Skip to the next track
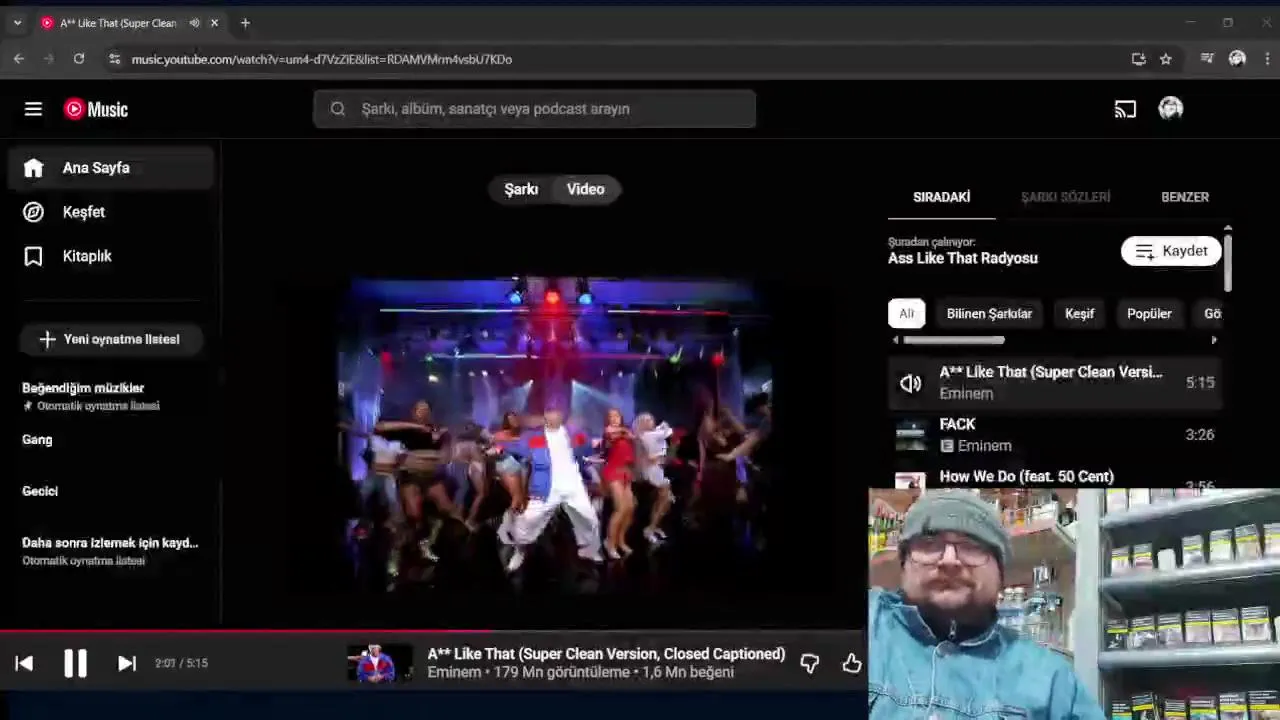This screenshot has width=1280, height=720. click(127, 663)
